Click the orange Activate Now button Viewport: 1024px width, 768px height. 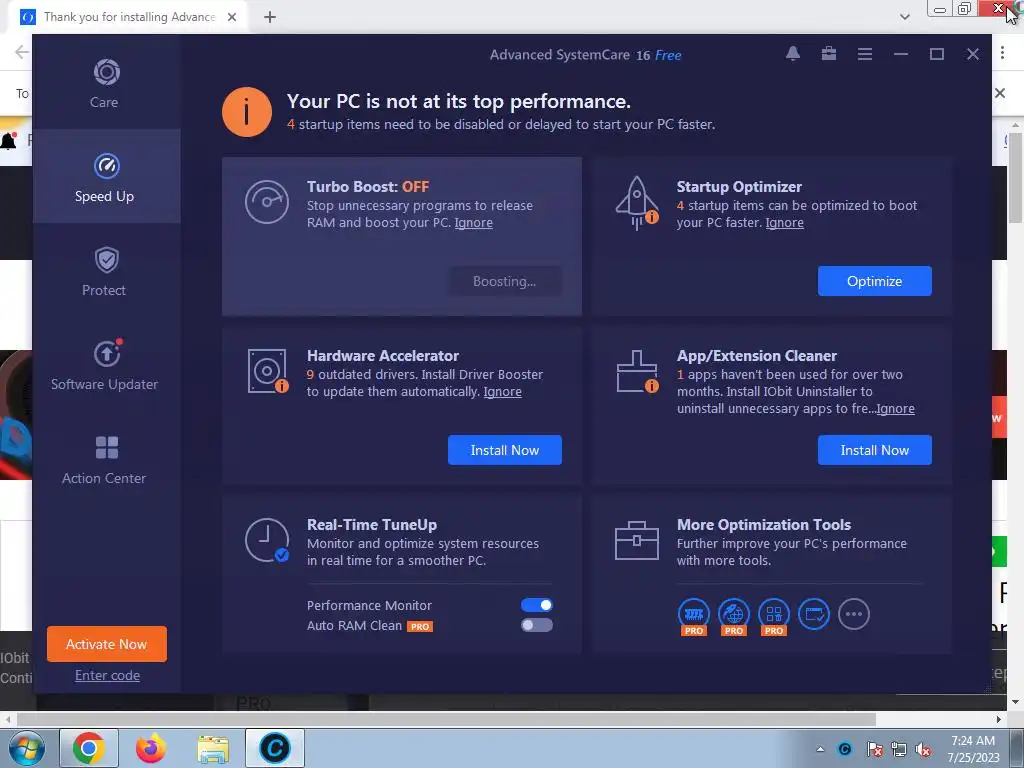pyautogui.click(x=106, y=644)
